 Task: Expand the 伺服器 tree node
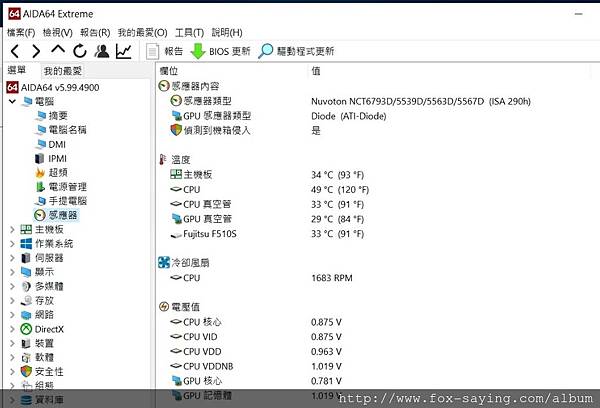[x=12, y=258]
